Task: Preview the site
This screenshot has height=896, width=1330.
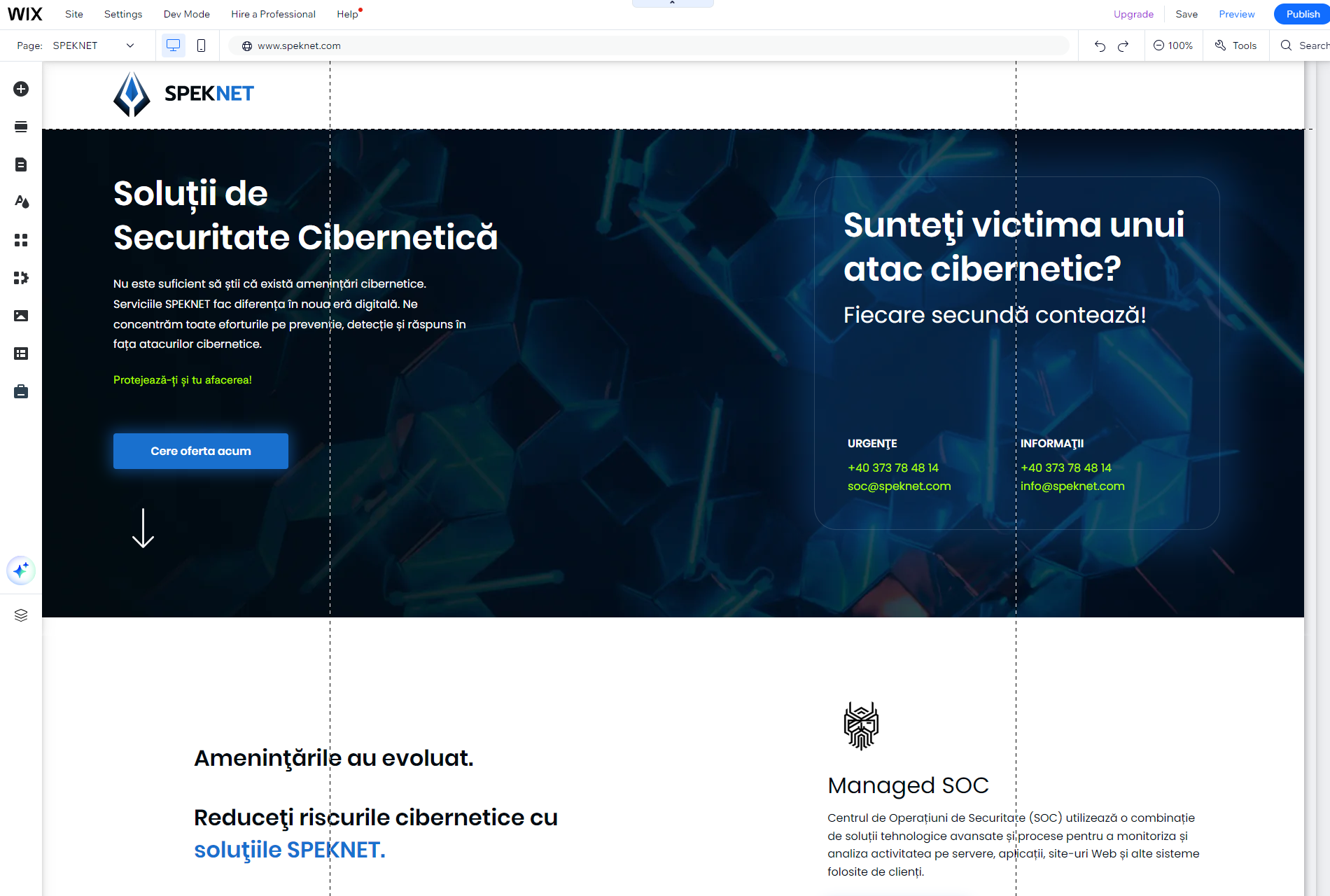Action: click(1237, 14)
